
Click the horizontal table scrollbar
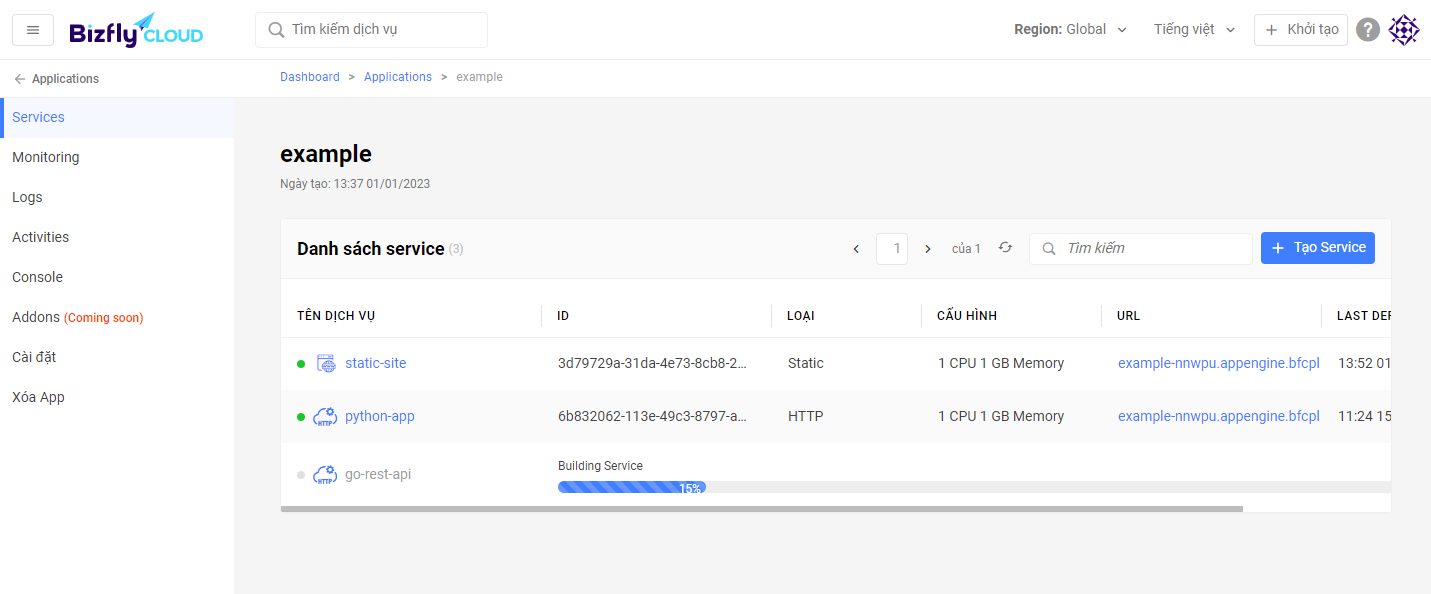click(x=760, y=509)
